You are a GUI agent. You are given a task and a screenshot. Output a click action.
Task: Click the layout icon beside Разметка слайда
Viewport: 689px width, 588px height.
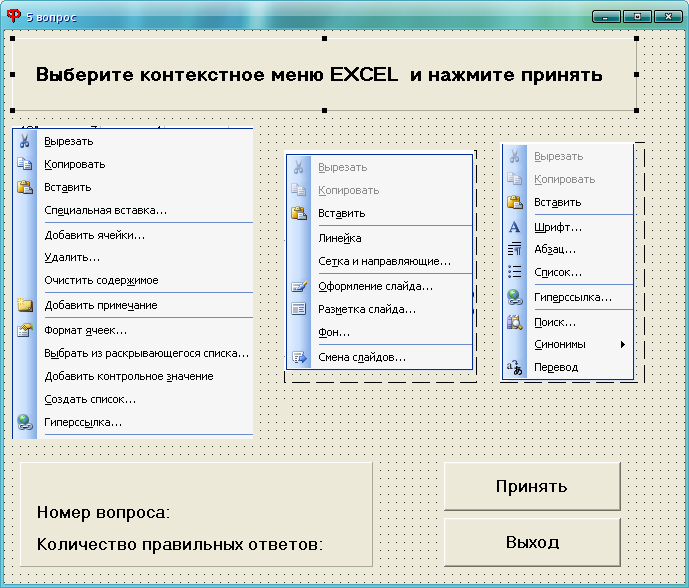coord(299,309)
